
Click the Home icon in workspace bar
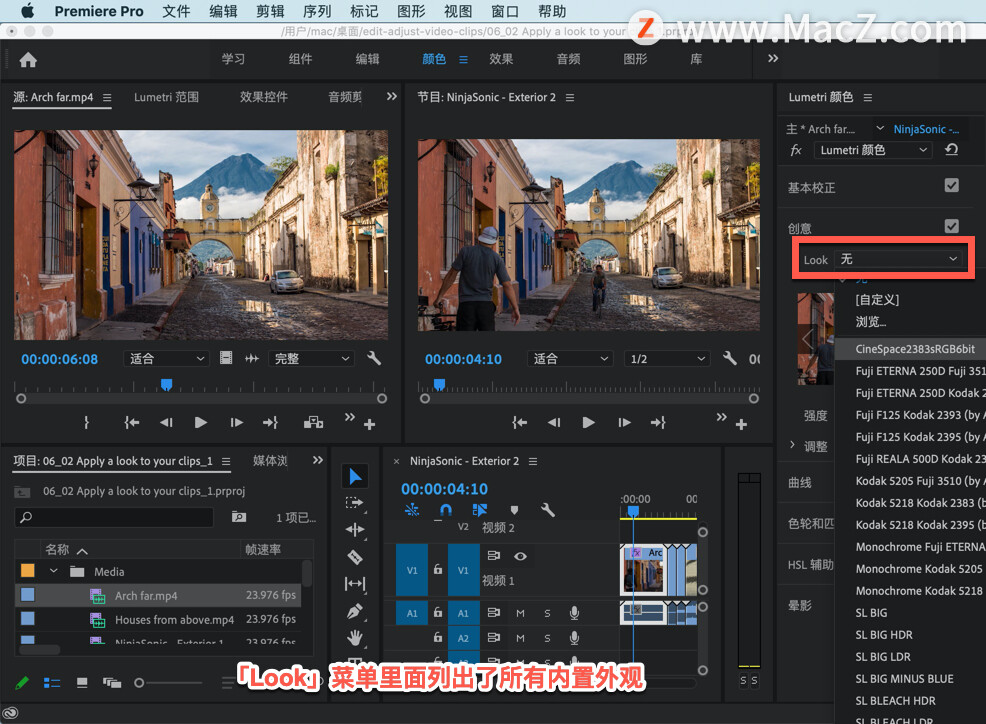[28, 60]
